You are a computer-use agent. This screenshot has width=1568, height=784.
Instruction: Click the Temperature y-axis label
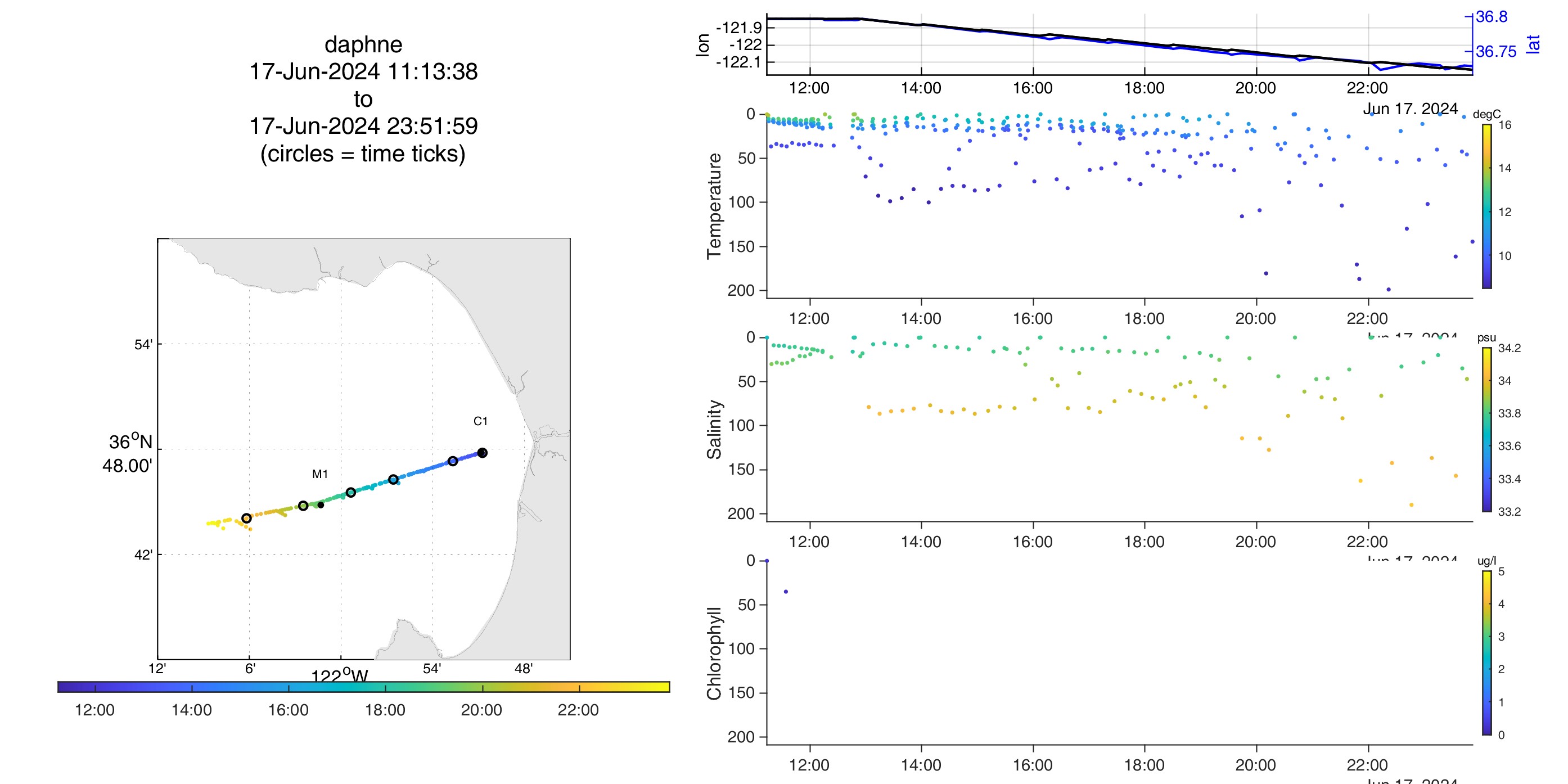click(x=714, y=206)
